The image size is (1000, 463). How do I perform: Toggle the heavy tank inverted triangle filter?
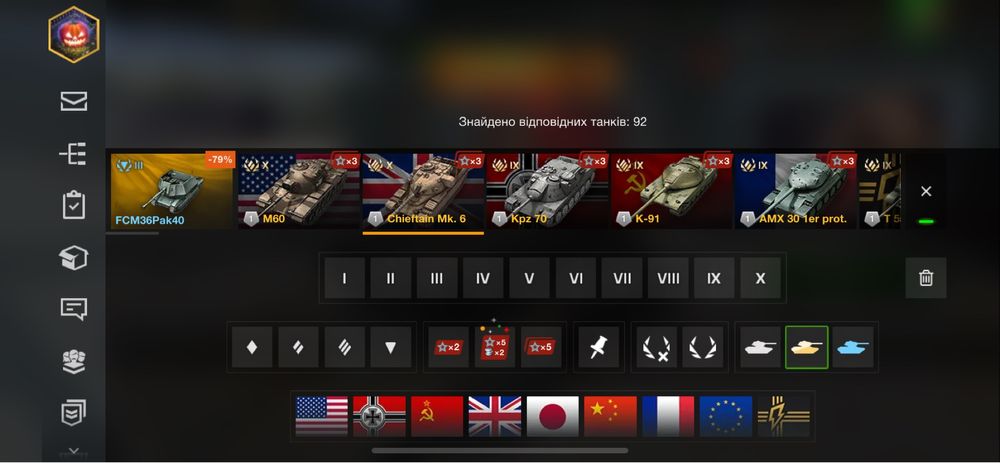(x=391, y=347)
